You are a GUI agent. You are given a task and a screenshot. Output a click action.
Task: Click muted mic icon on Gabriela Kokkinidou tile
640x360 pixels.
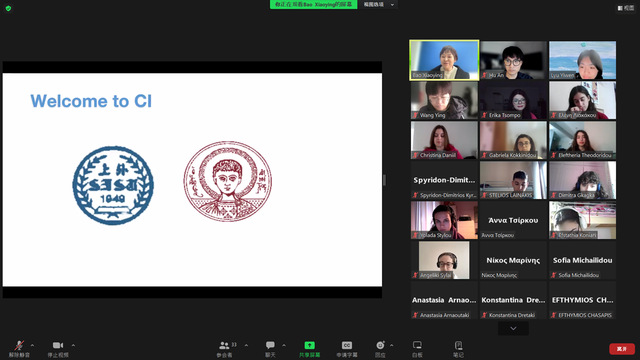(x=484, y=155)
